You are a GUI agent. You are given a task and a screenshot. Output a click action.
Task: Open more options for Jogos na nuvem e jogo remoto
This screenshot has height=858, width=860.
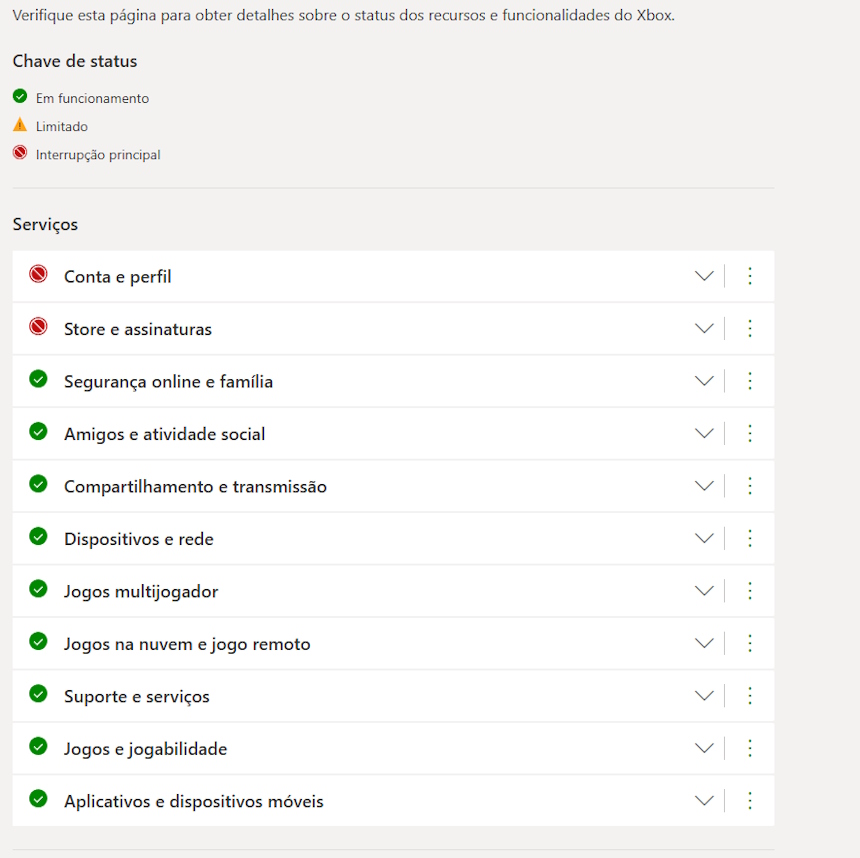tap(750, 644)
